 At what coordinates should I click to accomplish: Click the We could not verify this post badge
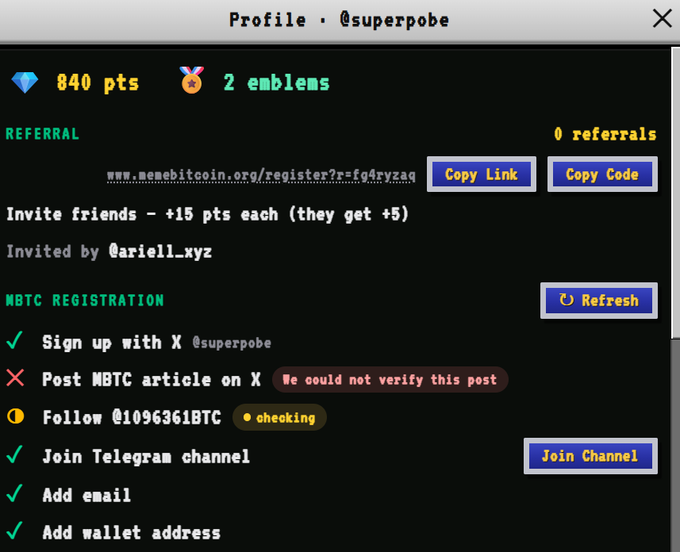tap(390, 379)
